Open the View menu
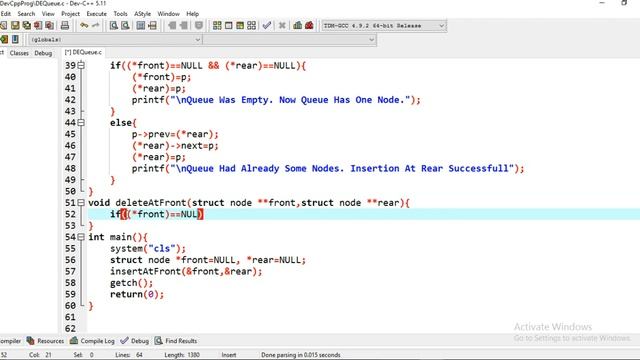 (48, 13)
